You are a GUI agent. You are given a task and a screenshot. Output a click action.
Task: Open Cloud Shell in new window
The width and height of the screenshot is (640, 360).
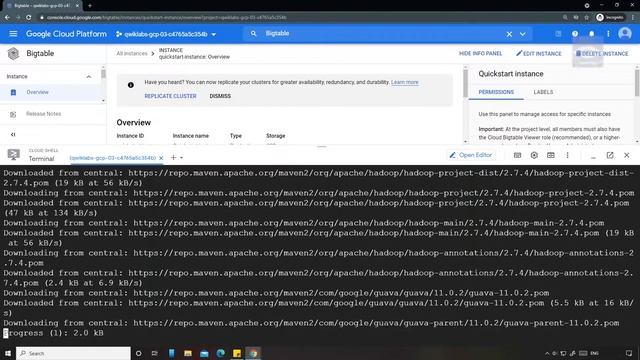[610, 155]
